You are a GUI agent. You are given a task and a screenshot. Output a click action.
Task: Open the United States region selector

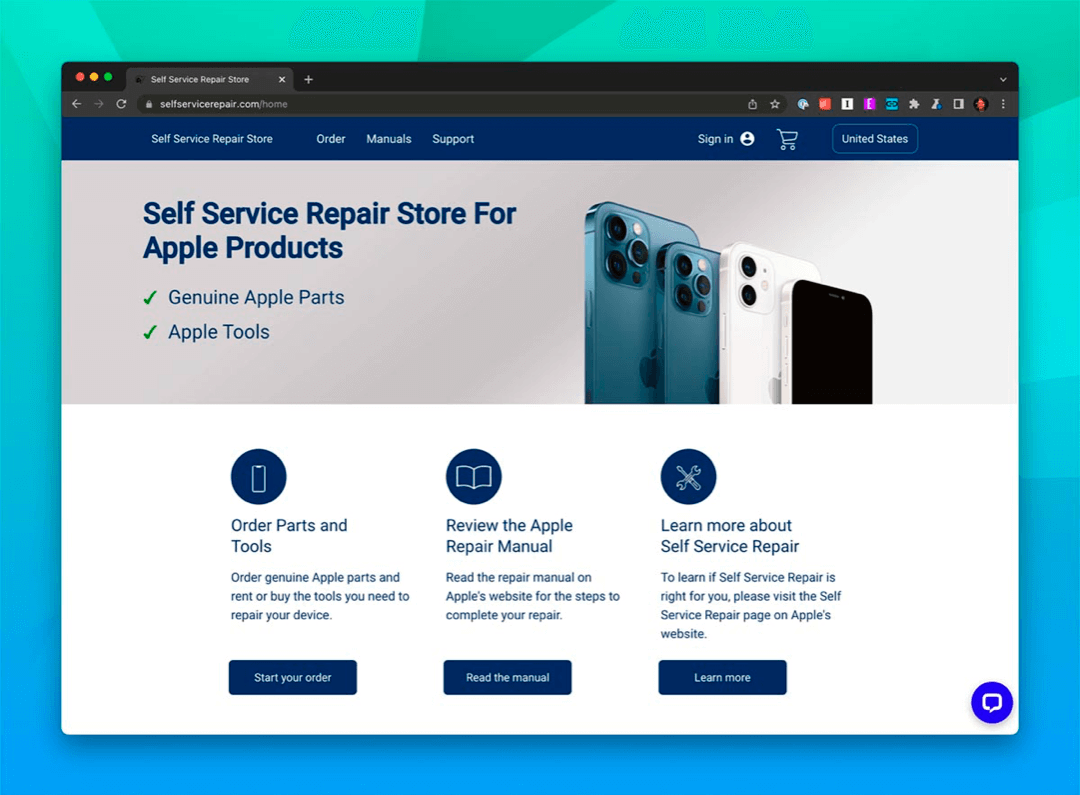click(x=875, y=139)
